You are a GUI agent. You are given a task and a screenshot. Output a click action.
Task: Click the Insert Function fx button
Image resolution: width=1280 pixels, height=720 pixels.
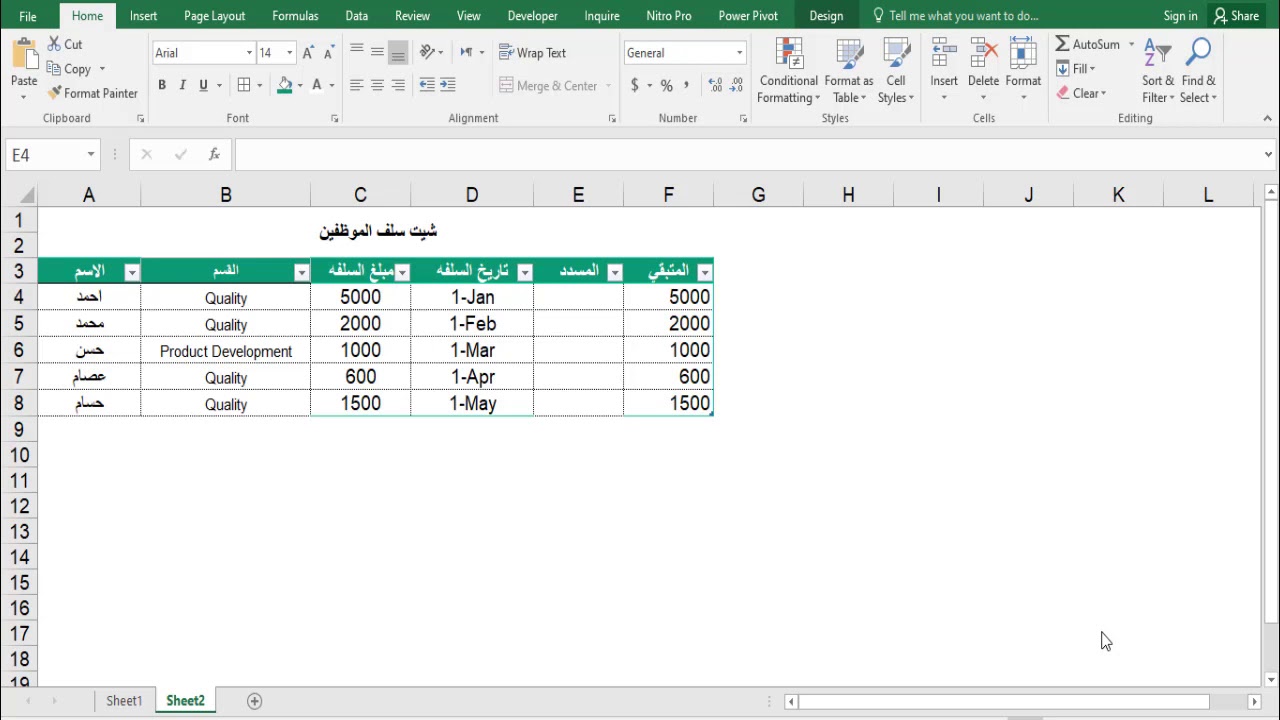pyautogui.click(x=214, y=155)
